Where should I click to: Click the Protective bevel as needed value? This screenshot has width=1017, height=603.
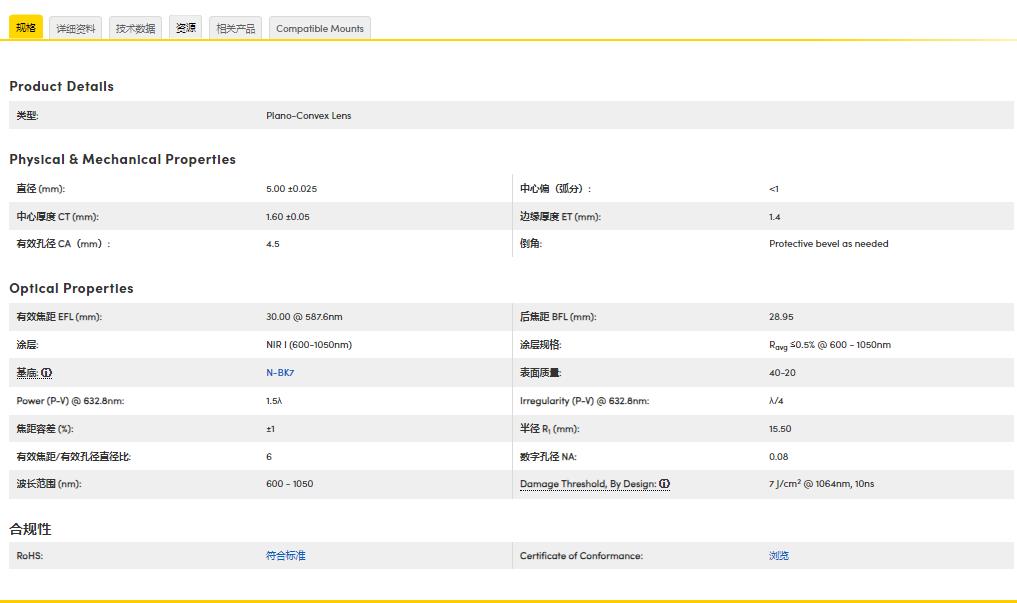pos(828,244)
